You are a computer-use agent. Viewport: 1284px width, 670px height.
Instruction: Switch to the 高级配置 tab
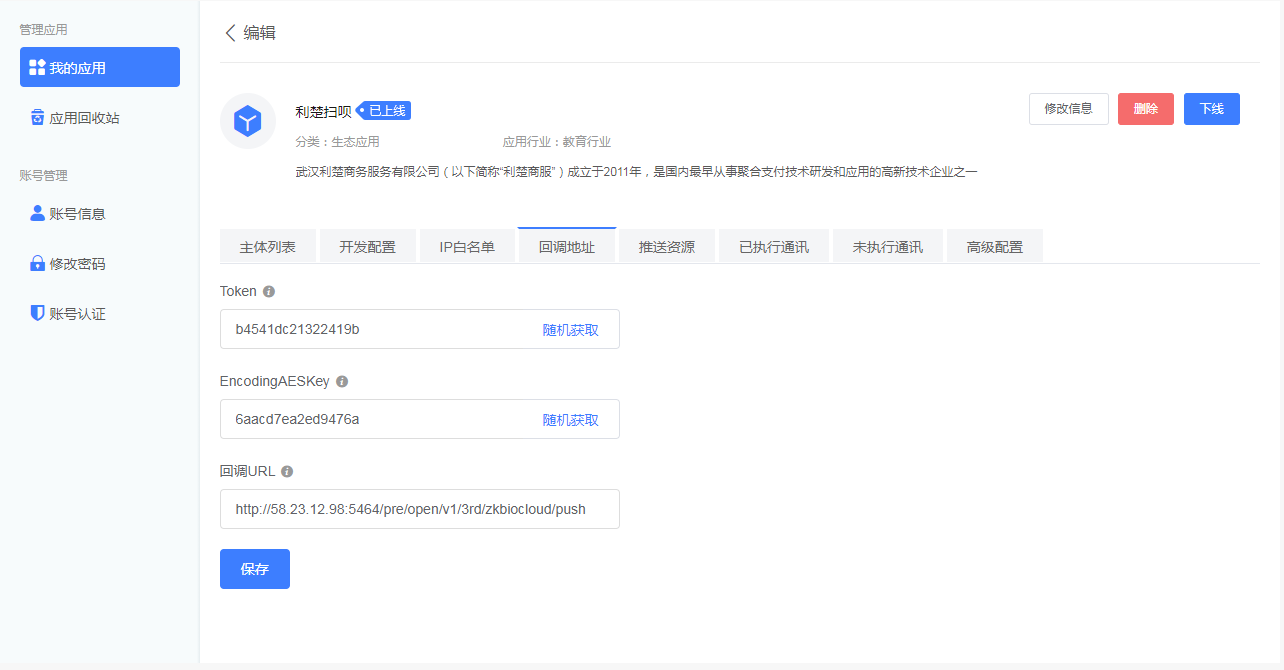click(x=994, y=245)
